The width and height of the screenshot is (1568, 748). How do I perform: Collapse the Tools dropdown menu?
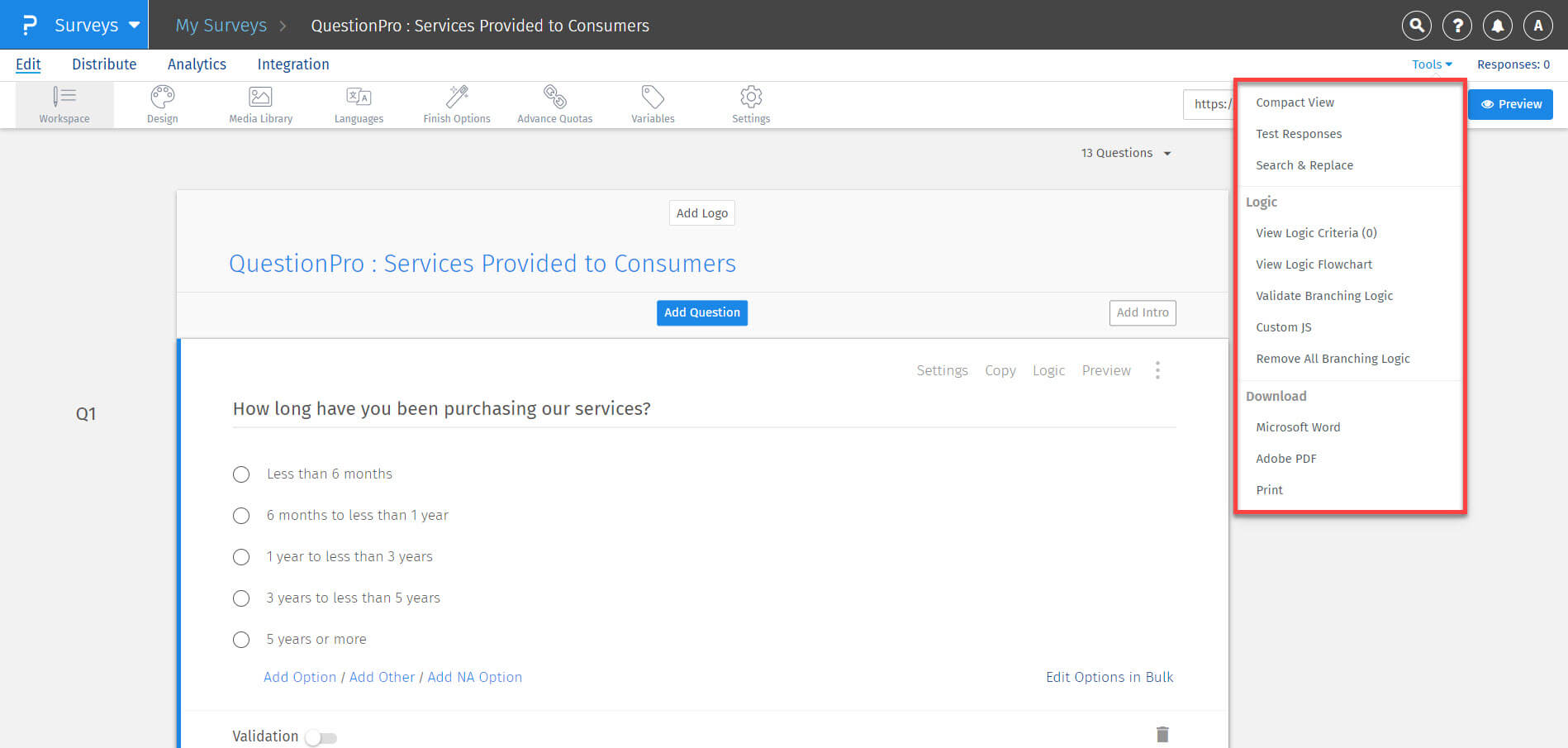pos(1431,64)
